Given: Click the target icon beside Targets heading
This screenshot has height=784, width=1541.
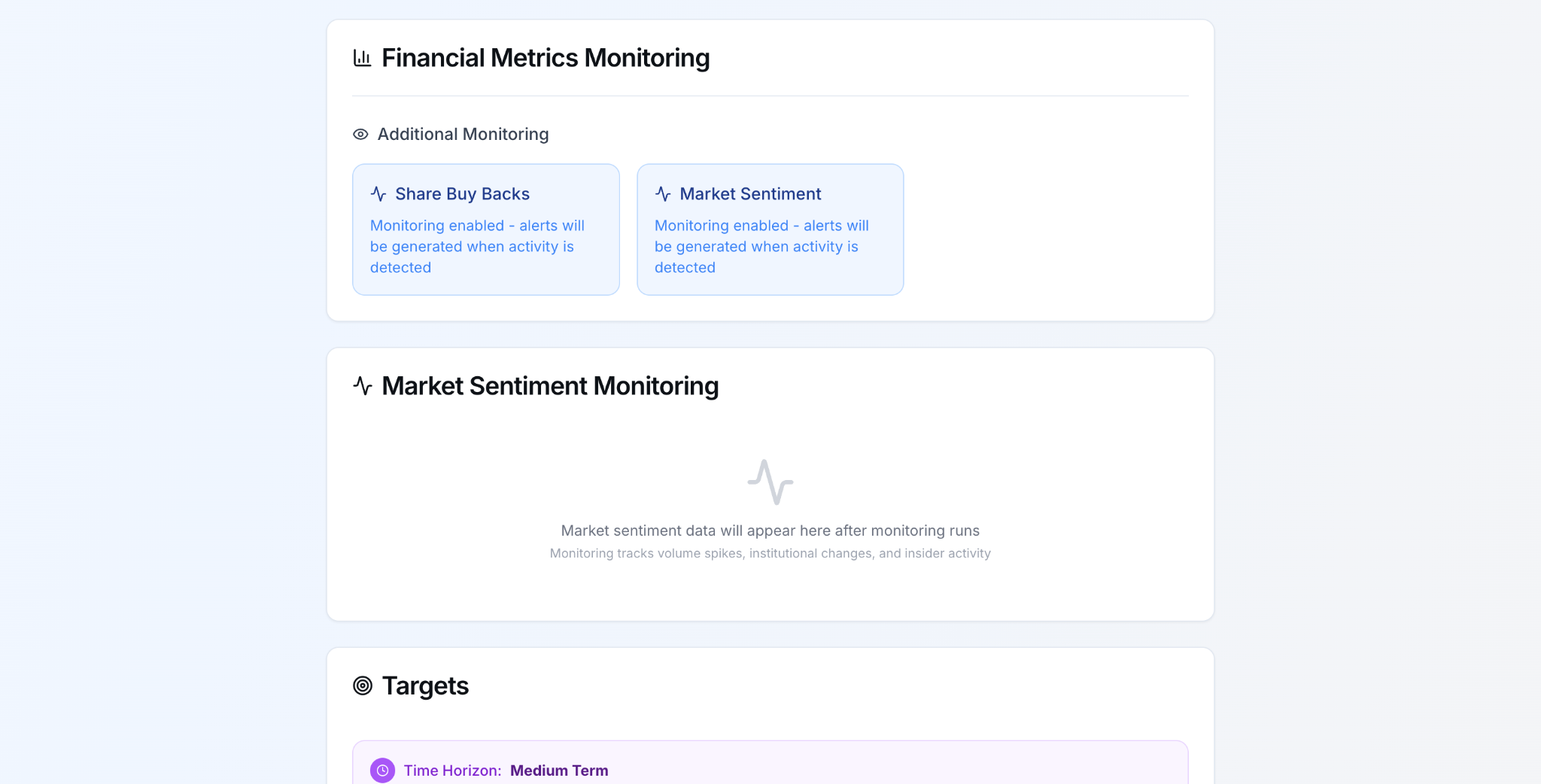Looking at the screenshot, I should [363, 685].
